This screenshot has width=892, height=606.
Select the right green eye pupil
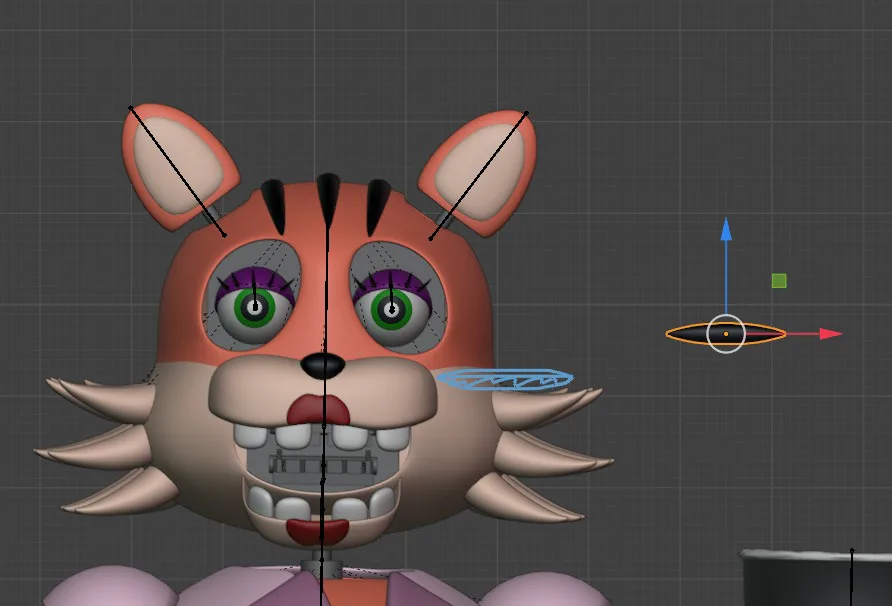point(391,310)
